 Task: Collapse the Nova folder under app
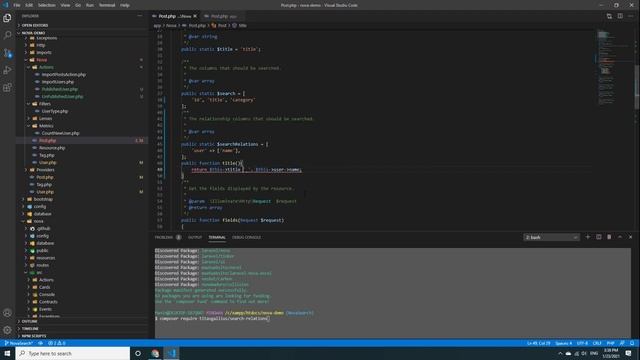tap(42, 60)
